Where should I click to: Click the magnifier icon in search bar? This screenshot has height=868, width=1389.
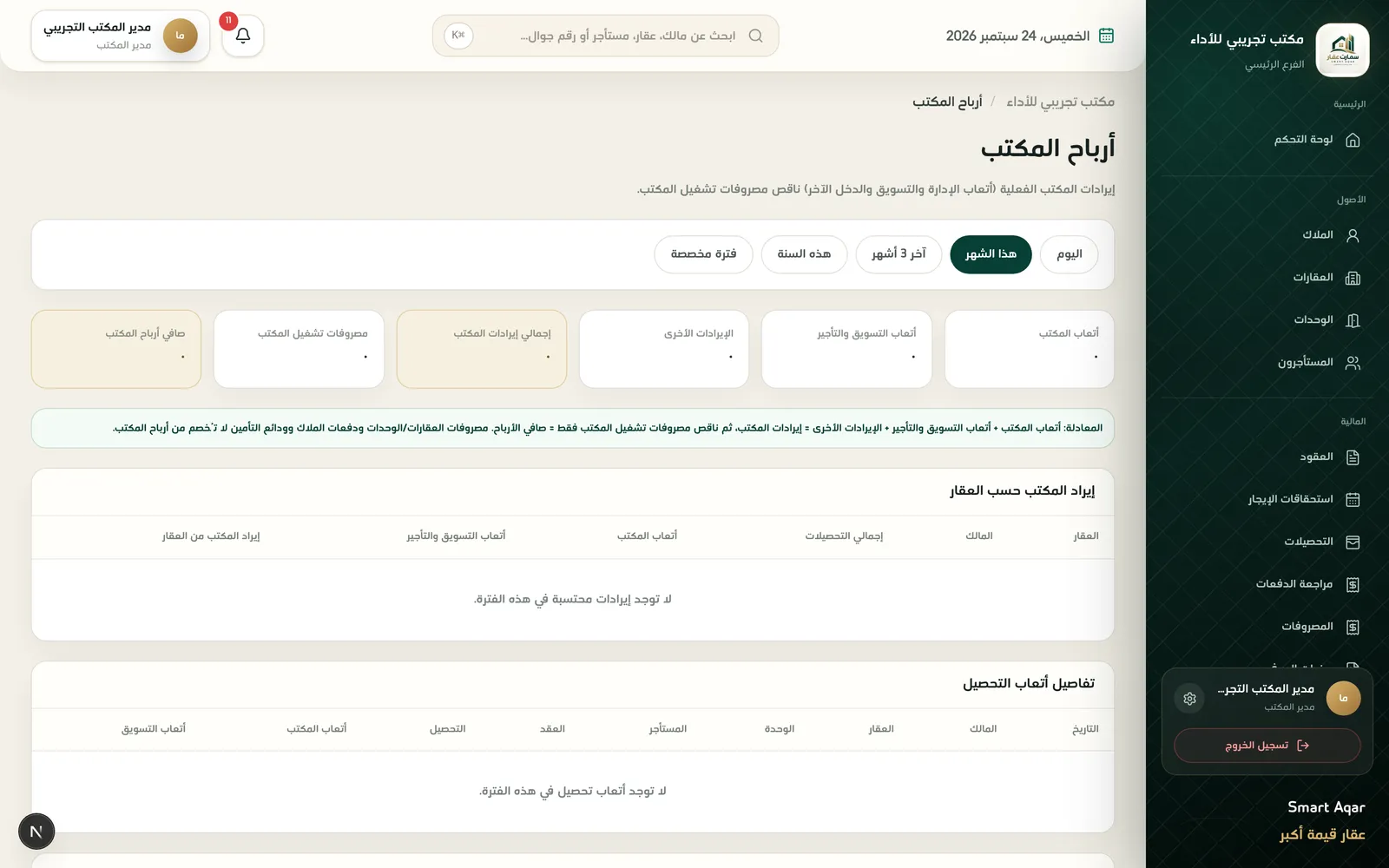pos(755,36)
